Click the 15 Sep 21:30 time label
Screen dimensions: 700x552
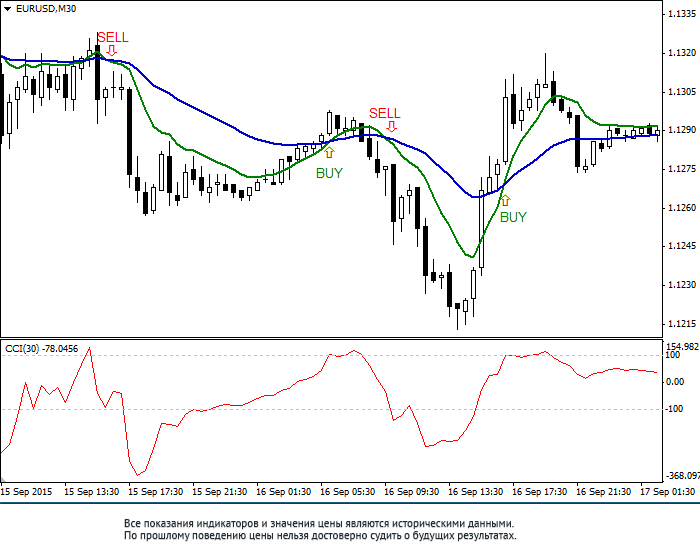tap(220, 492)
